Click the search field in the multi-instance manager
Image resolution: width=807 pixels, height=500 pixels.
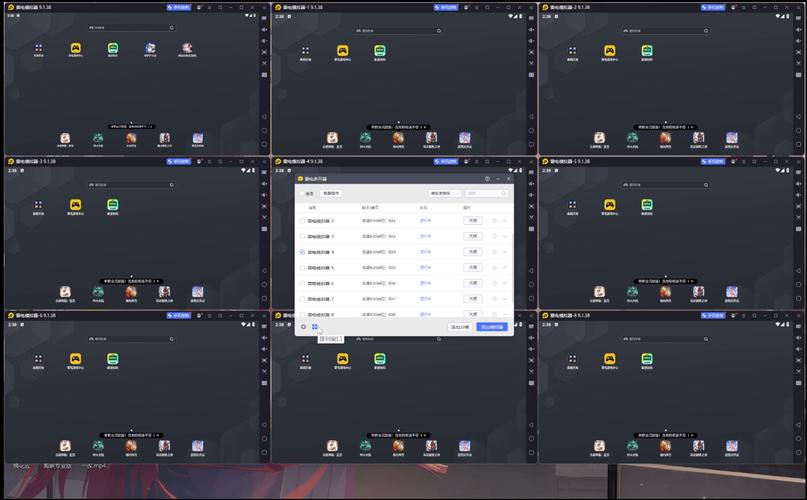pyautogui.click(x=490, y=193)
